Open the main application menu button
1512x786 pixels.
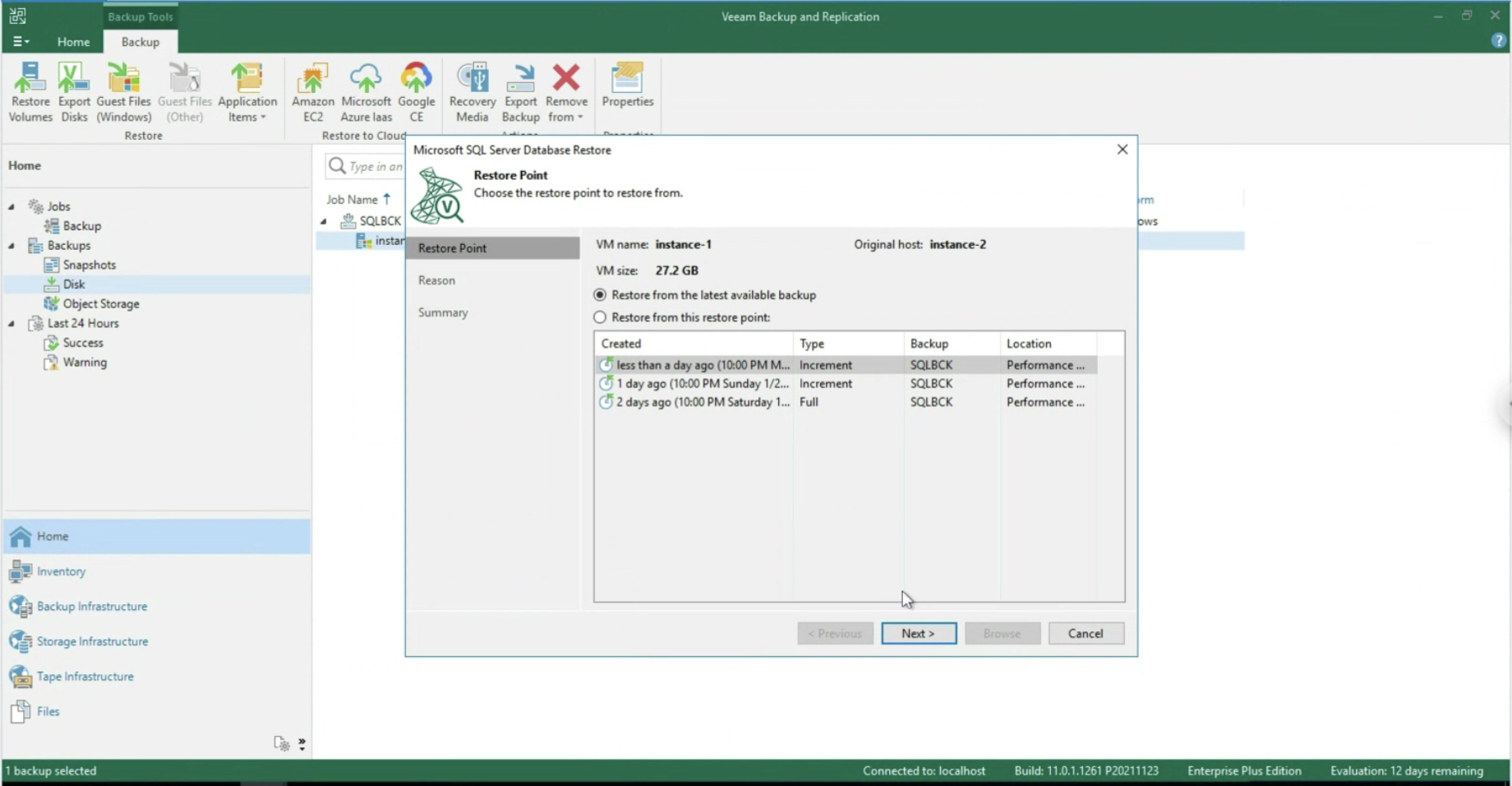pos(21,41)
